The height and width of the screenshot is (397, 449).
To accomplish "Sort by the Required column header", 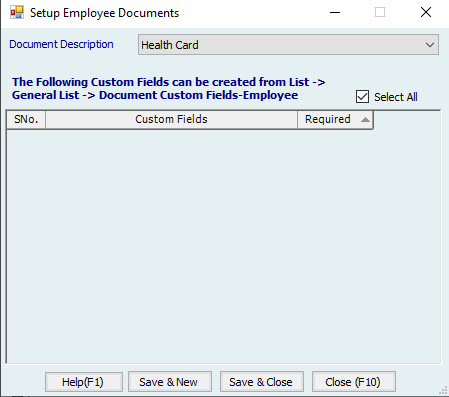I will [335, 120].
